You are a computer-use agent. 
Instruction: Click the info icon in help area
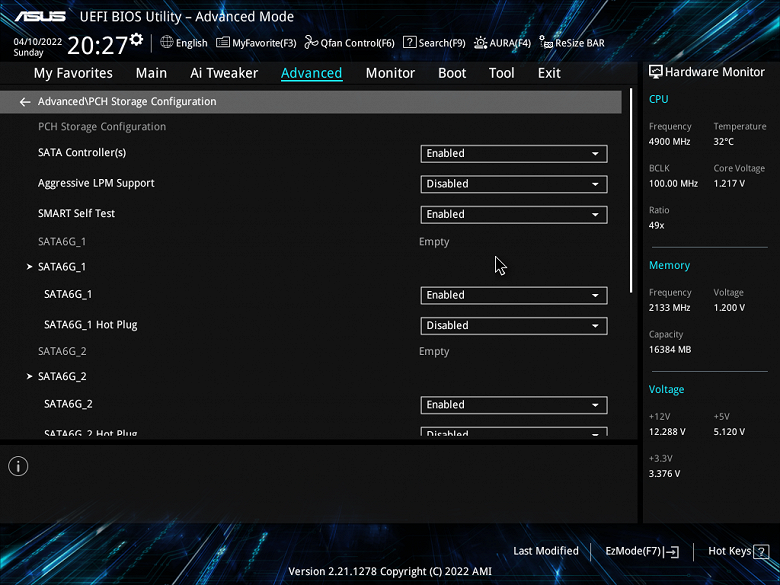tap(18, 467)
